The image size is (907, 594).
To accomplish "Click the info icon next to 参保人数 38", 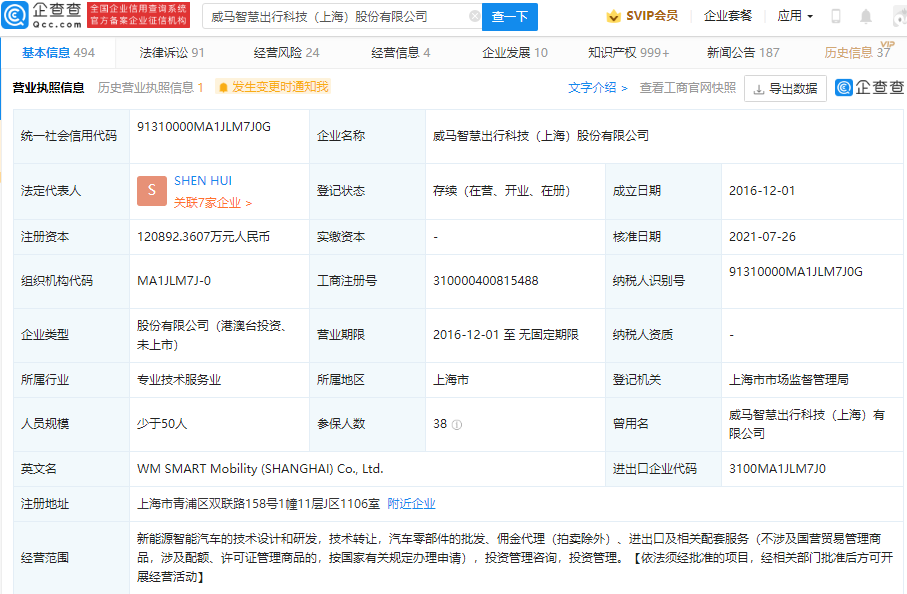I will pos(457,424).
